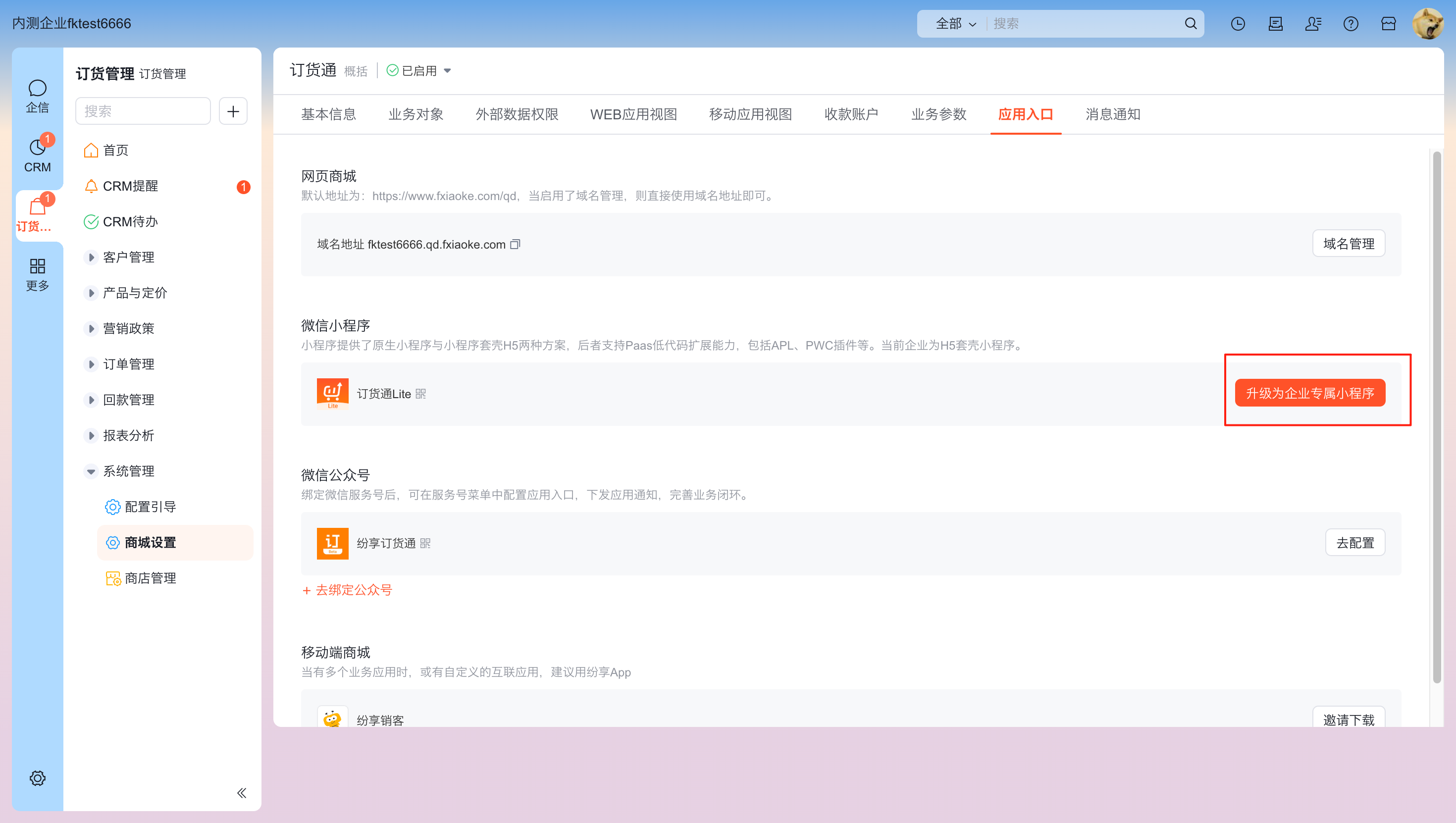Expand the 客户管理 tree node
The image size is (1456, 823).
click(91, 257)
